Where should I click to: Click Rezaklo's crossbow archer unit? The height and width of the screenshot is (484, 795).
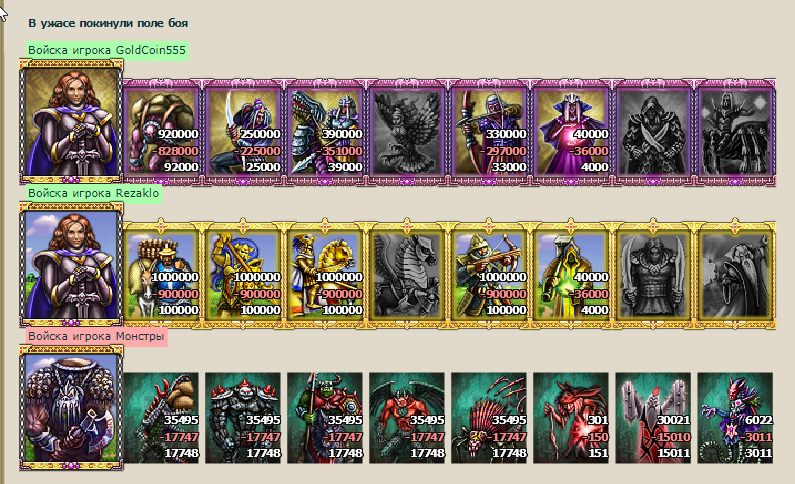(490, 275)
